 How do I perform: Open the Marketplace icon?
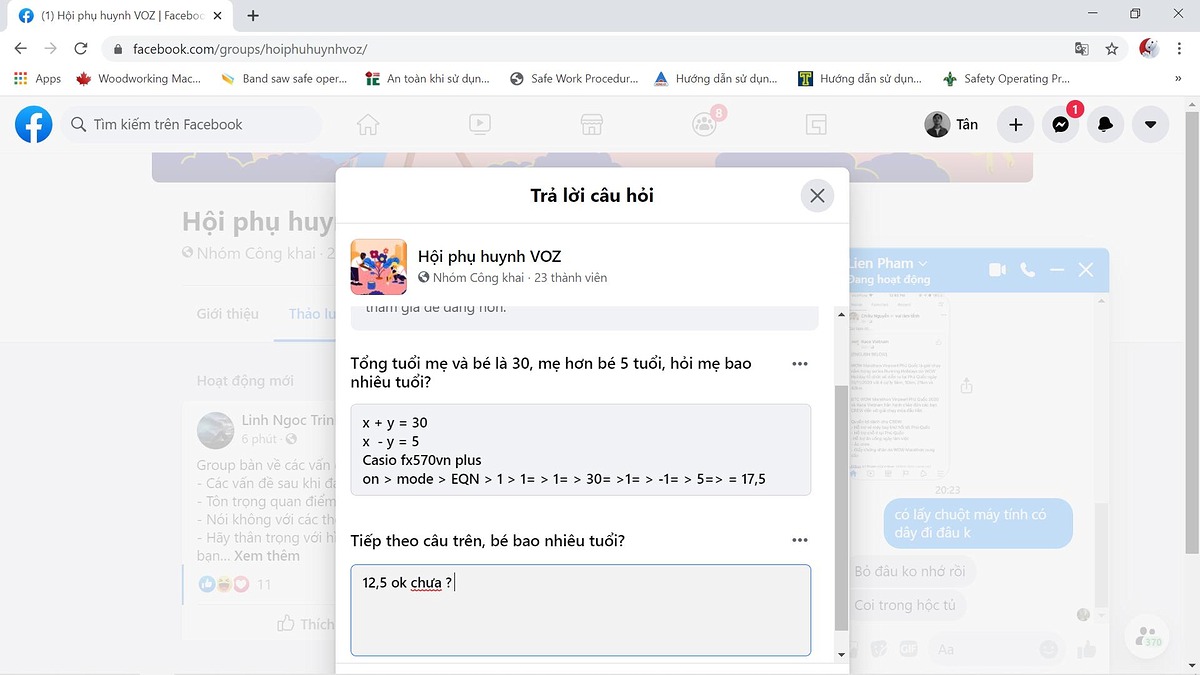tap(591, 124)
